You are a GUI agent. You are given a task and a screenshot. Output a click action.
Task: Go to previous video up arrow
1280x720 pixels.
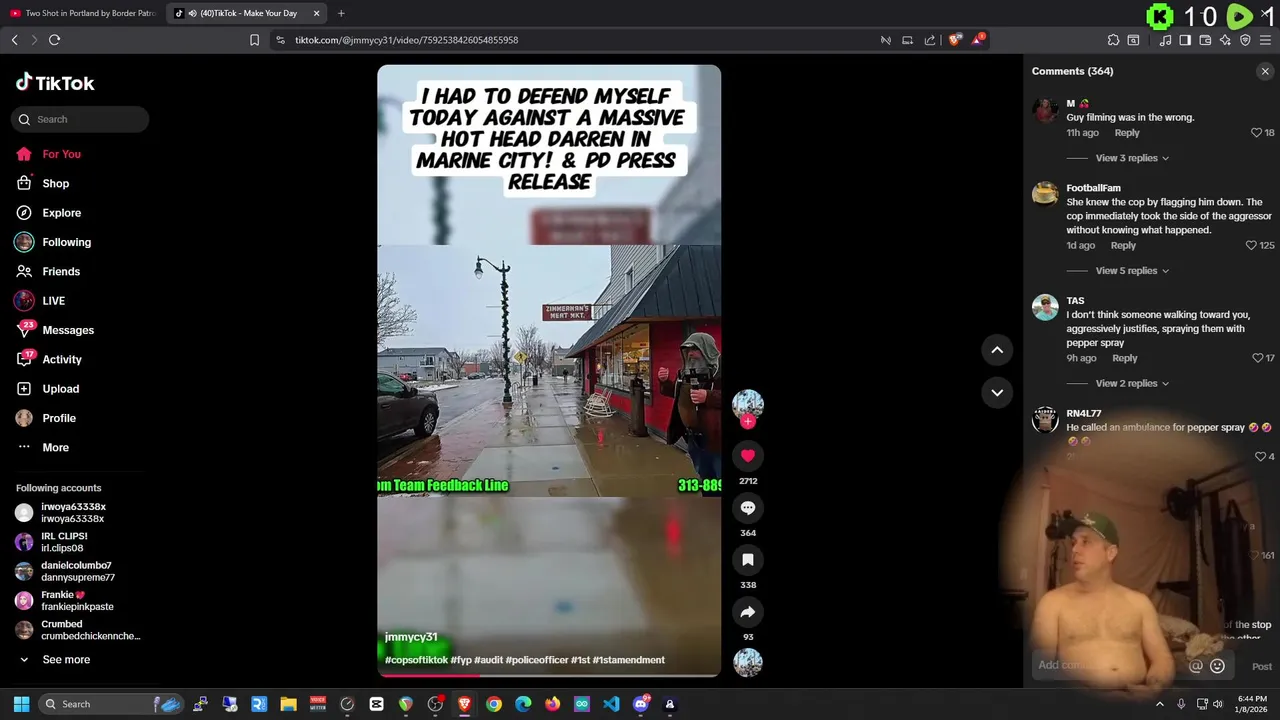click(997, 350)
